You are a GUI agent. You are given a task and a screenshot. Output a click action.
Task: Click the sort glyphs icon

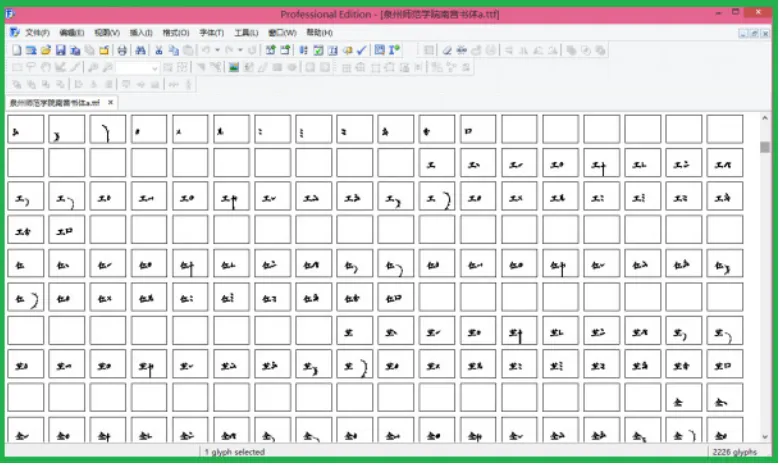coord(303,50)
